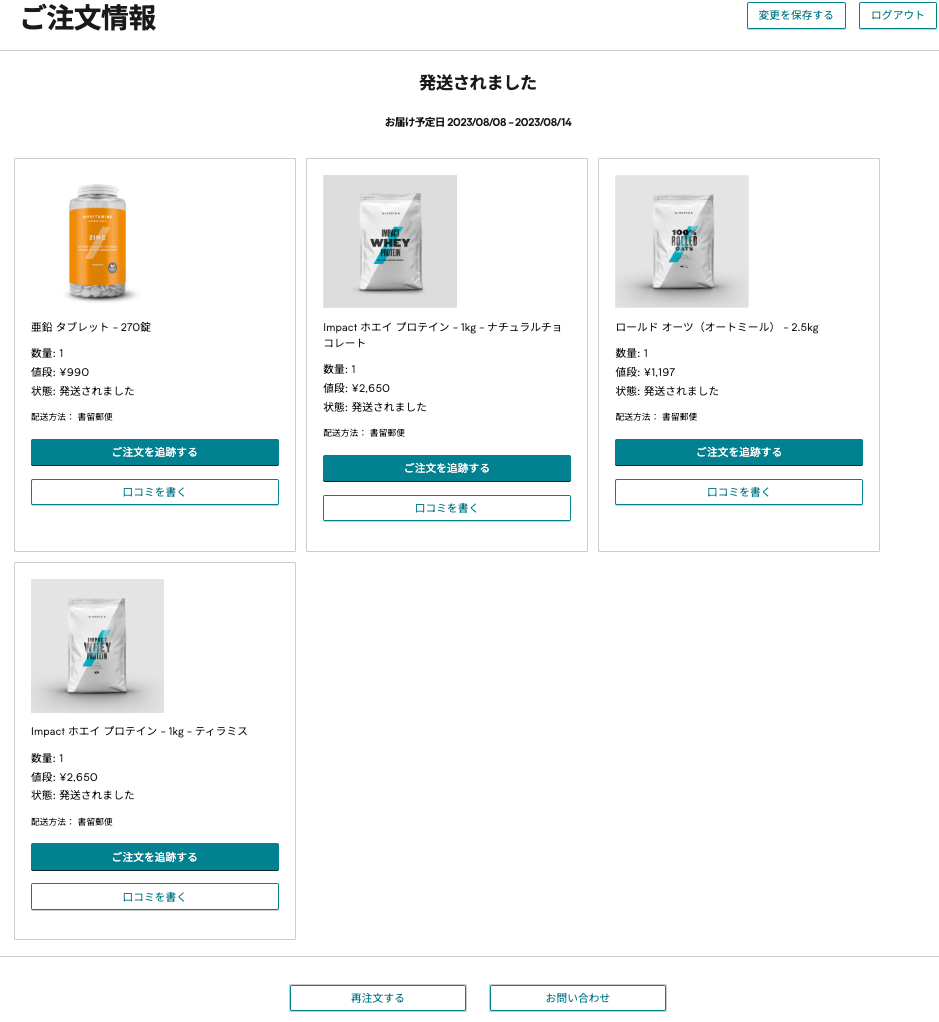The image size is (939, 1022).
Task: Write a review for 亜鉛 タブレット
Action: coord(155,492)
